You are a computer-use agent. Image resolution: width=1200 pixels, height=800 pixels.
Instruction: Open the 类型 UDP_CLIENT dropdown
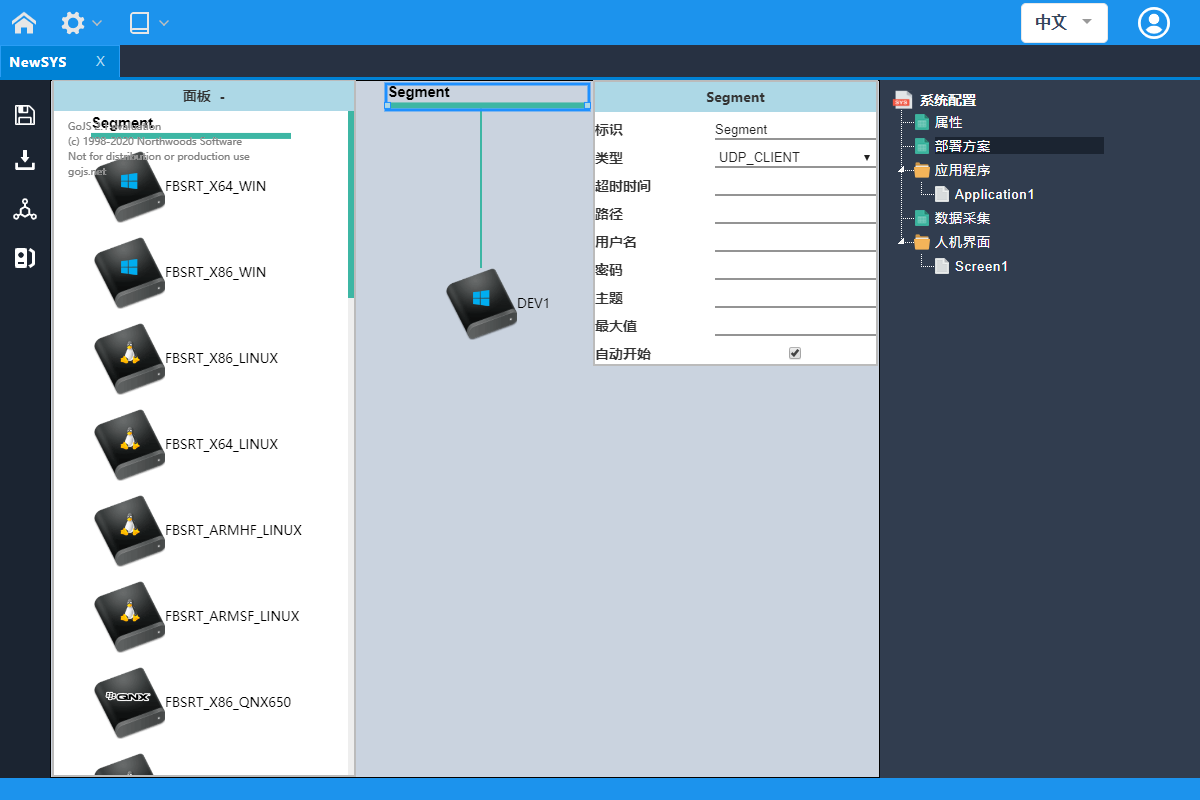click(x=795, y=157)
